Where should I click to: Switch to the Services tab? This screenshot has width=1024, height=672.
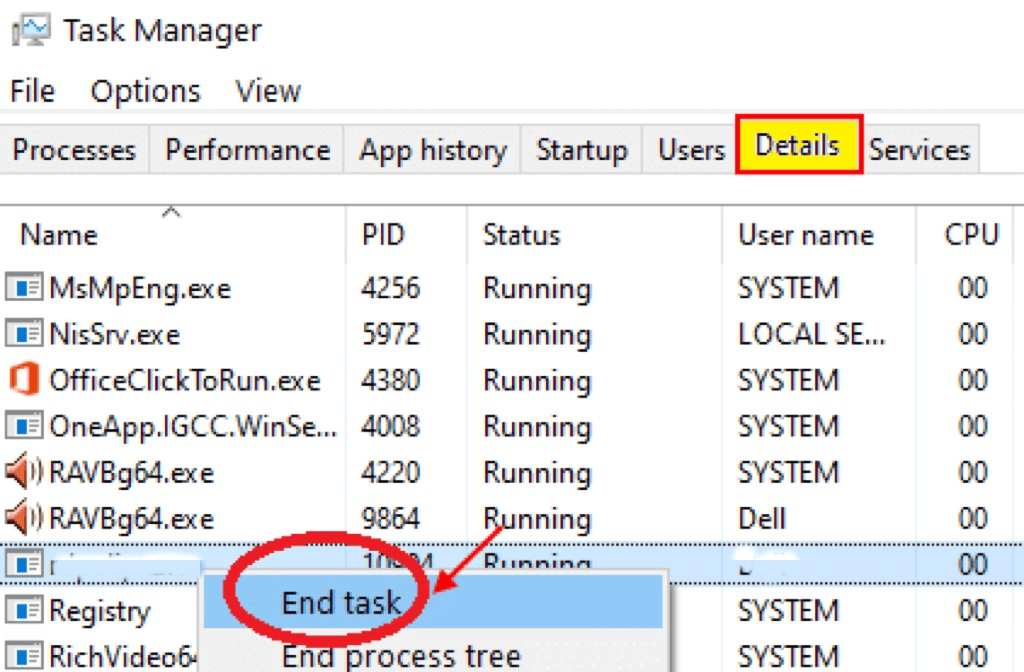point(920,150)
